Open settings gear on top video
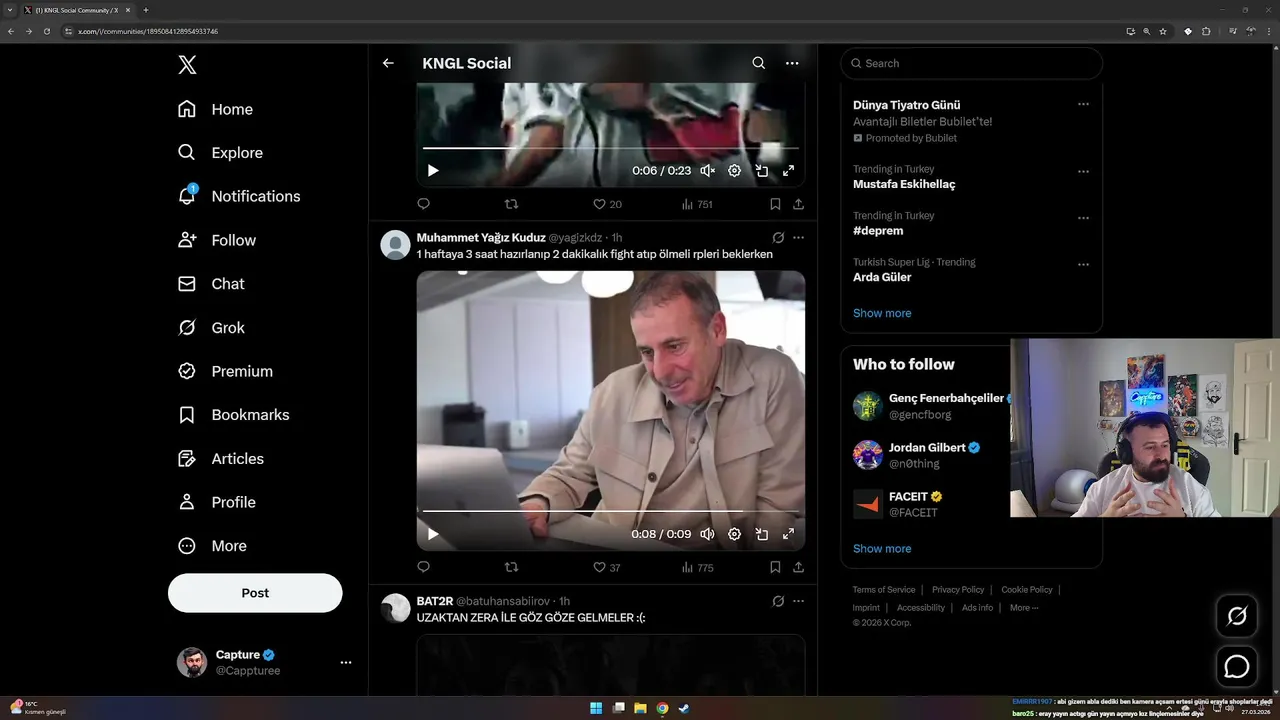 [x=734, y=171]
